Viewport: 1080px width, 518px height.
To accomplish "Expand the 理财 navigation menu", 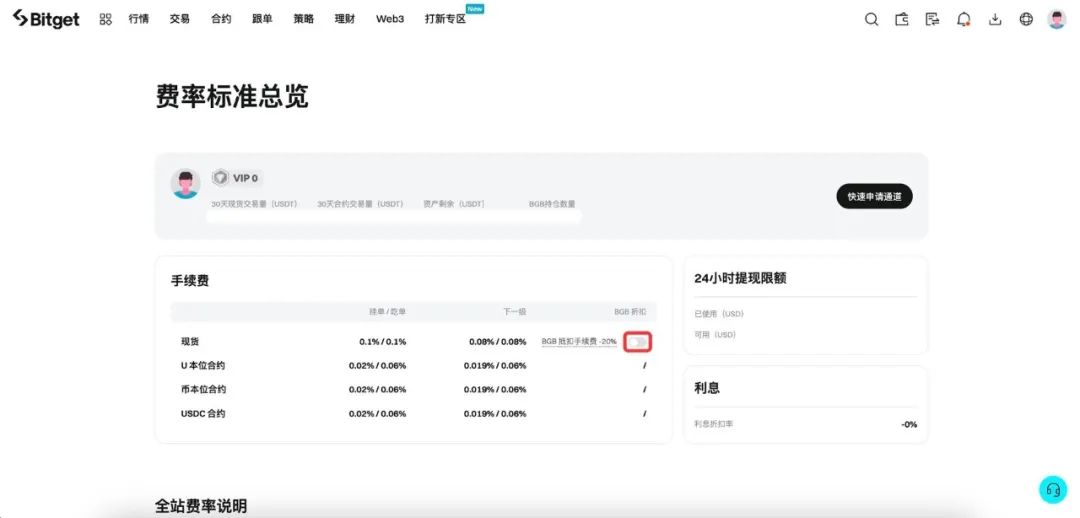I will pyautogui.click(x=345, y=19).
